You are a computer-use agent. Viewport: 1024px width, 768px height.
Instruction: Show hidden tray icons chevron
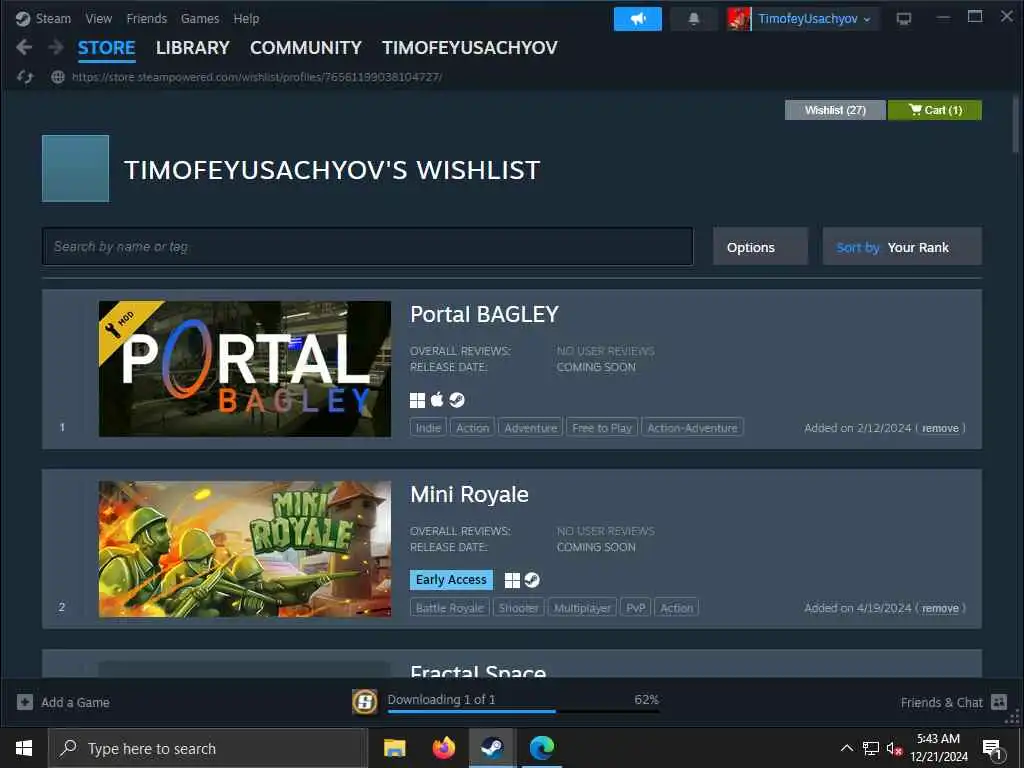click(x=846, y=748)
